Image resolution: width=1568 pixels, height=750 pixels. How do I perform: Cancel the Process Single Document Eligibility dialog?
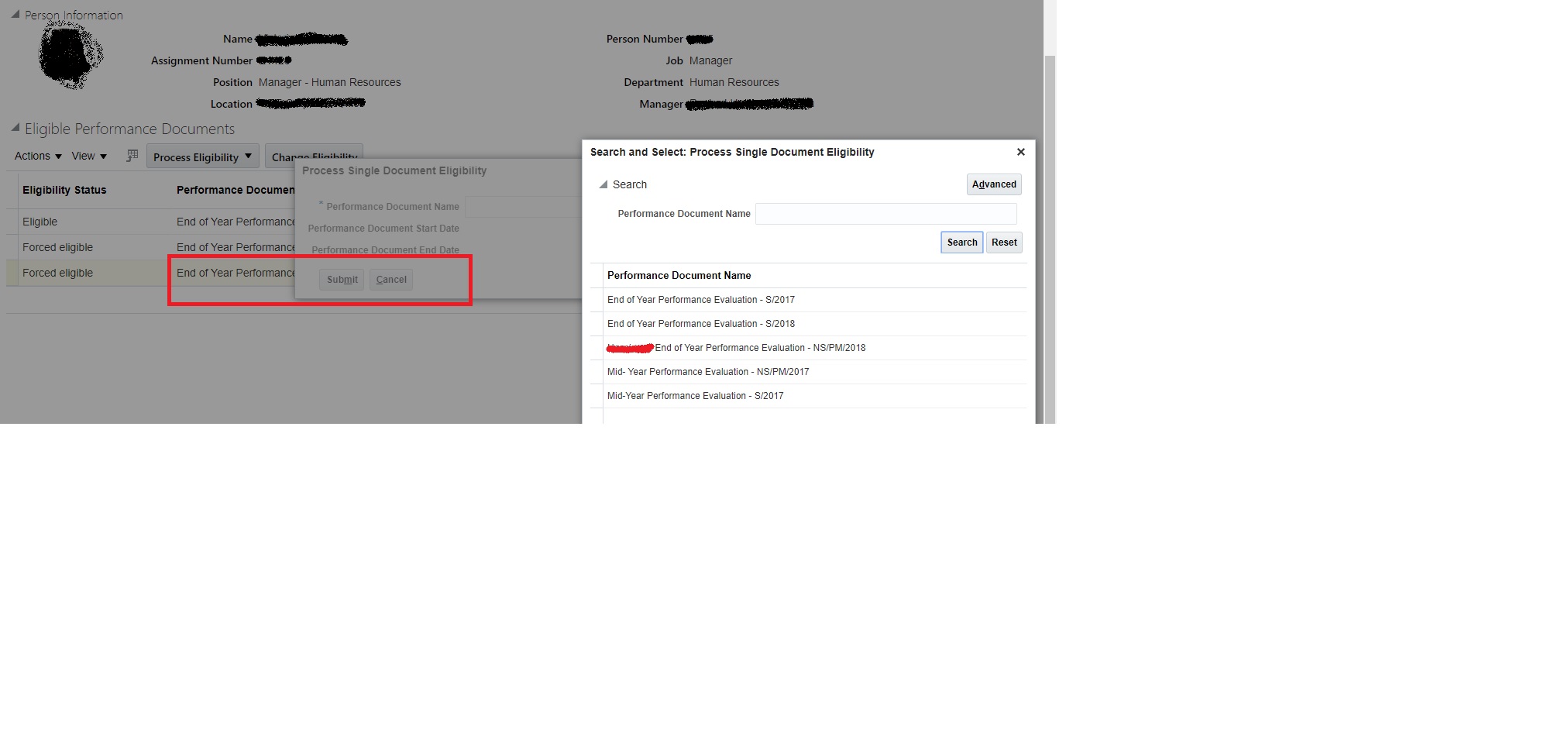[x=390, y=279]
